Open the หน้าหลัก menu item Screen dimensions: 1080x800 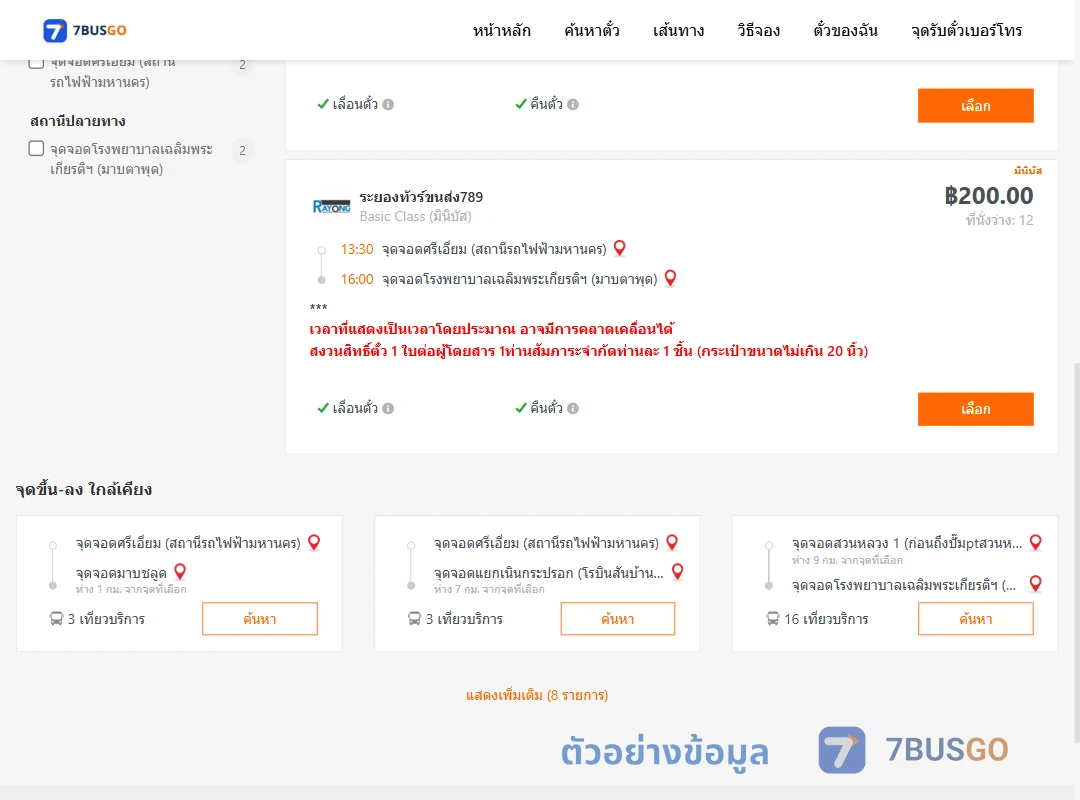501,30
